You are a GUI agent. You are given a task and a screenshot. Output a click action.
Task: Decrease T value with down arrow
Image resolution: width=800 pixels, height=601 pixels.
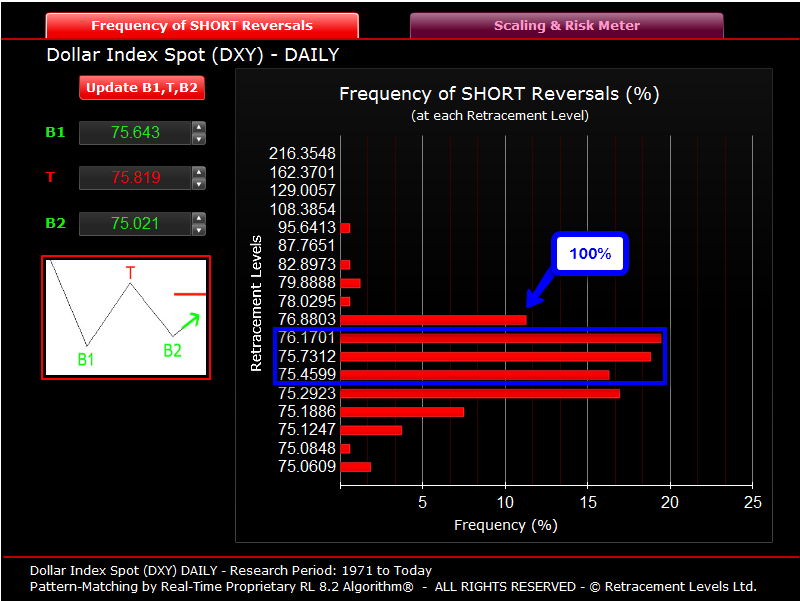199,184
